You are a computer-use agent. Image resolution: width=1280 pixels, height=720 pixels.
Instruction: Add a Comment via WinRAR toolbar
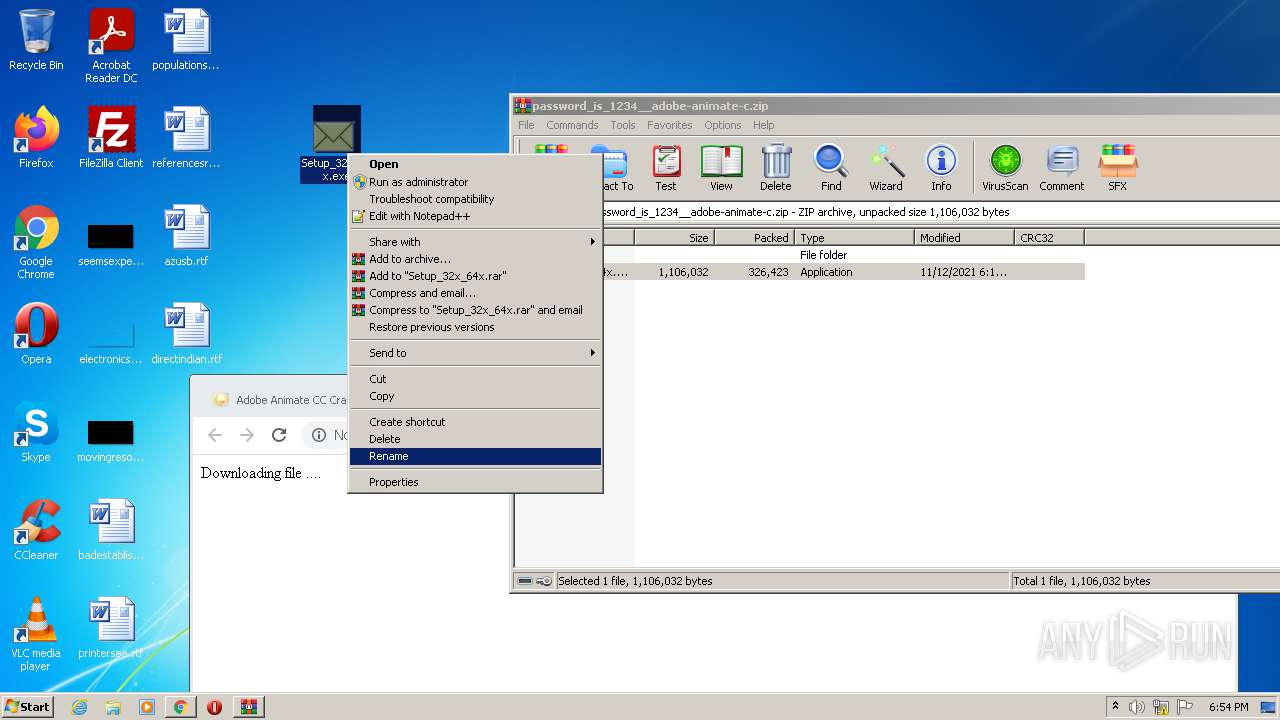click(x=1062, y=168)
